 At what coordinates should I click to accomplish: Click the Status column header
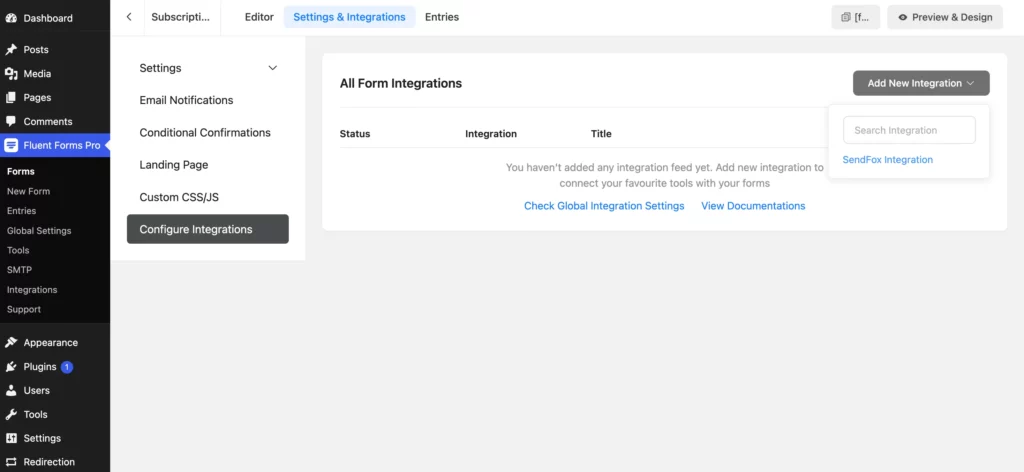click(355, 134)
